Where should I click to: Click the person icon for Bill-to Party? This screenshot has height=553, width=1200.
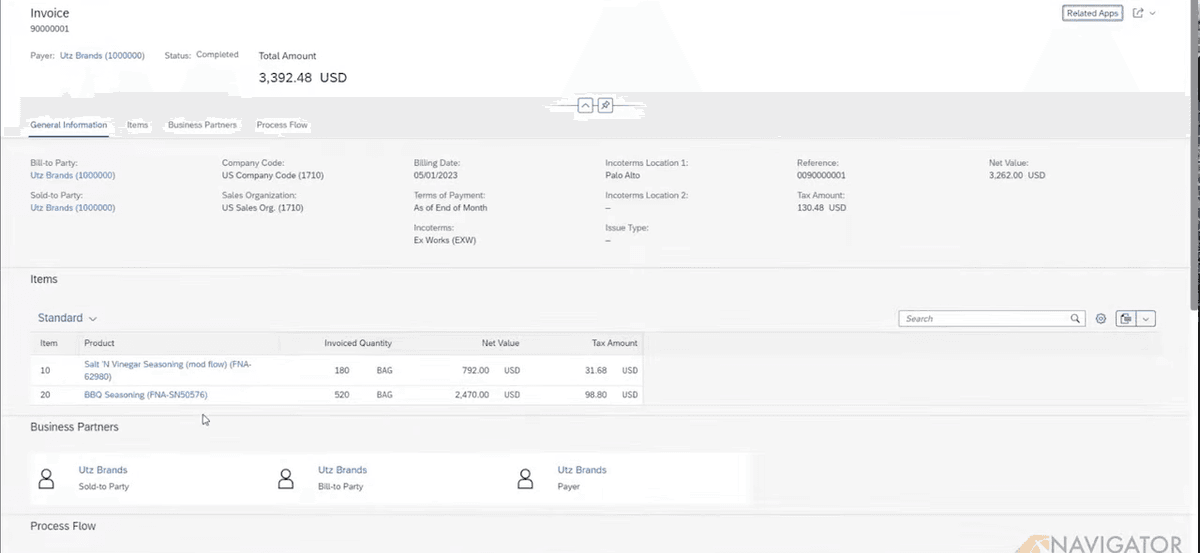tap(285, 478)
